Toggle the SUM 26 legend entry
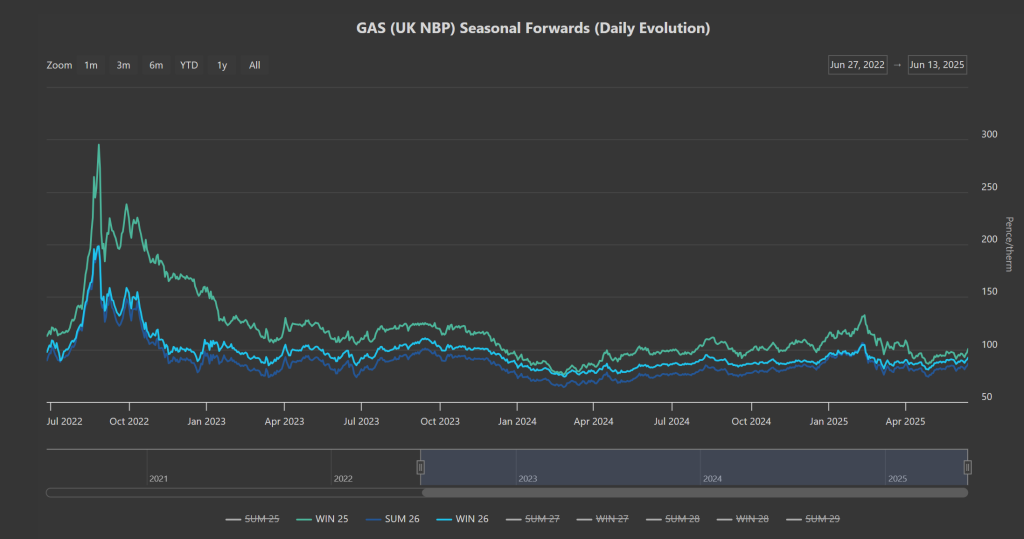This screenshot has height=539, width=1024. (x=392, y=519)
